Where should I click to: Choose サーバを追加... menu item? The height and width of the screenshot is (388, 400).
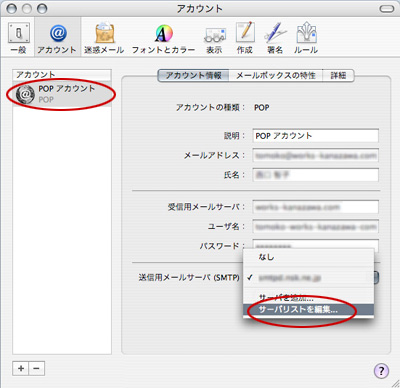(308, 297)
